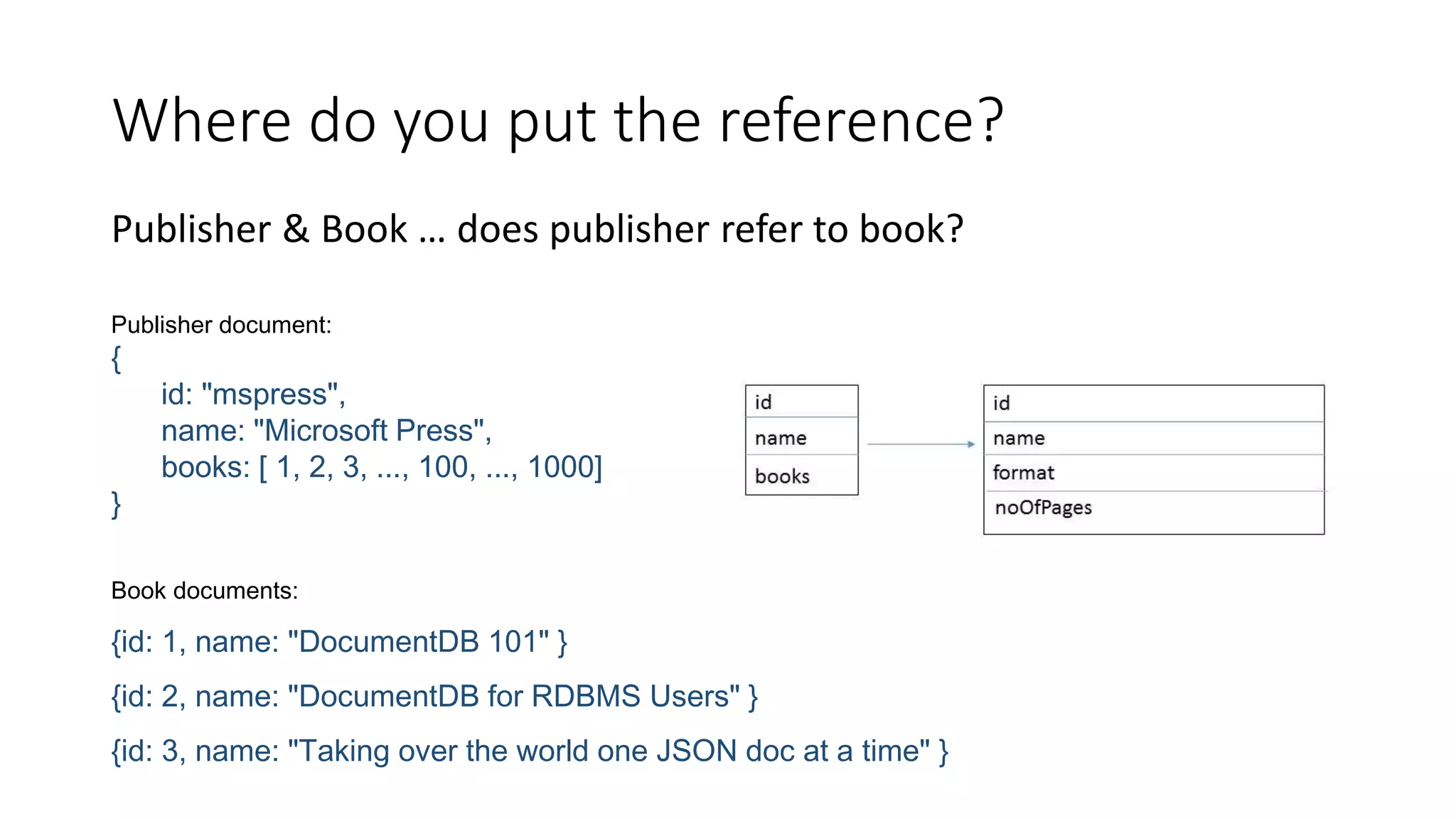Click the line id: "mspress"
Image resolution: width=1456 pixels, height=819 pixels.
(253, 394)
